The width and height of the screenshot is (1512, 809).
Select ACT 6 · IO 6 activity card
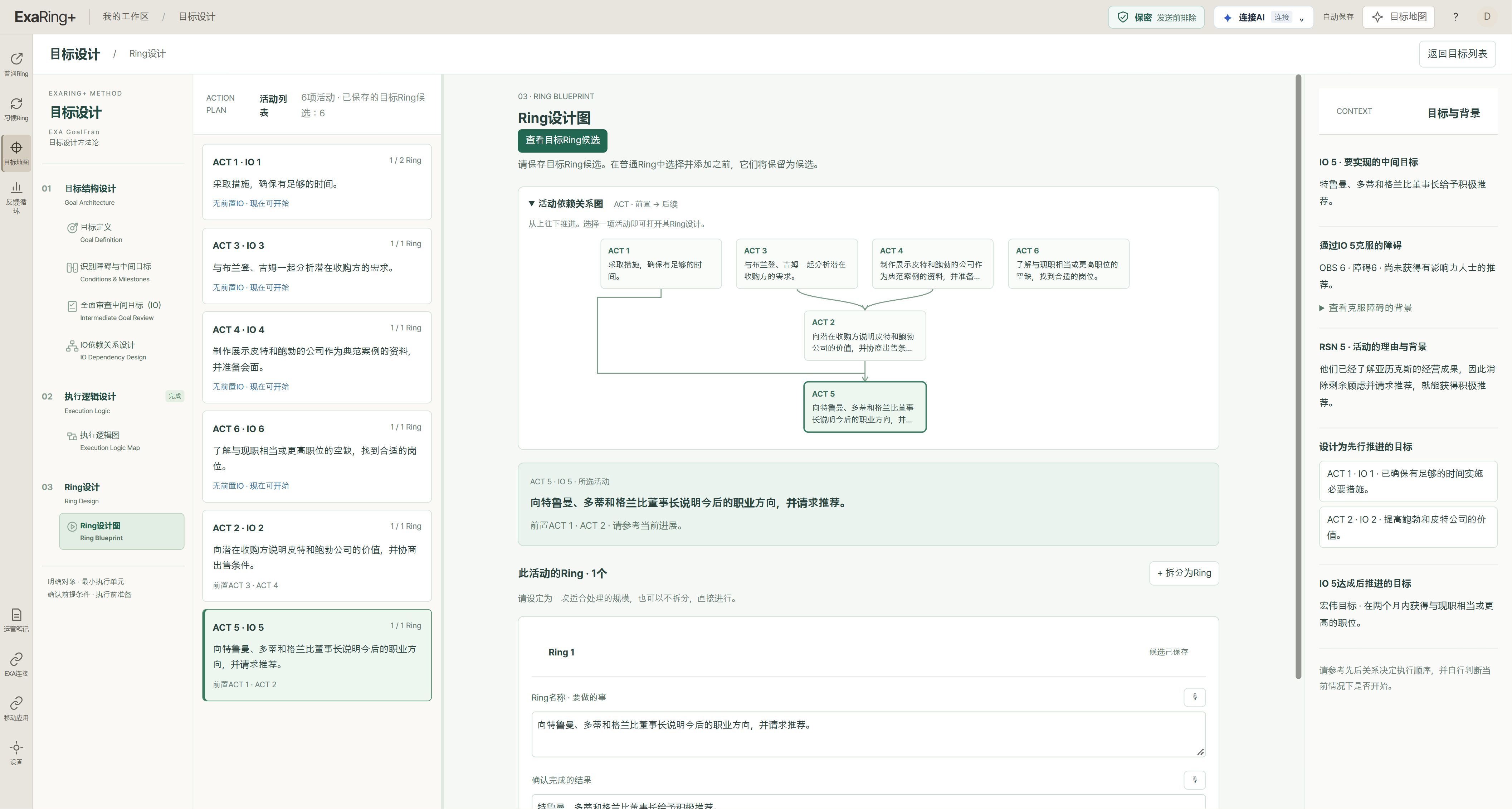click(x=317, y=456)
